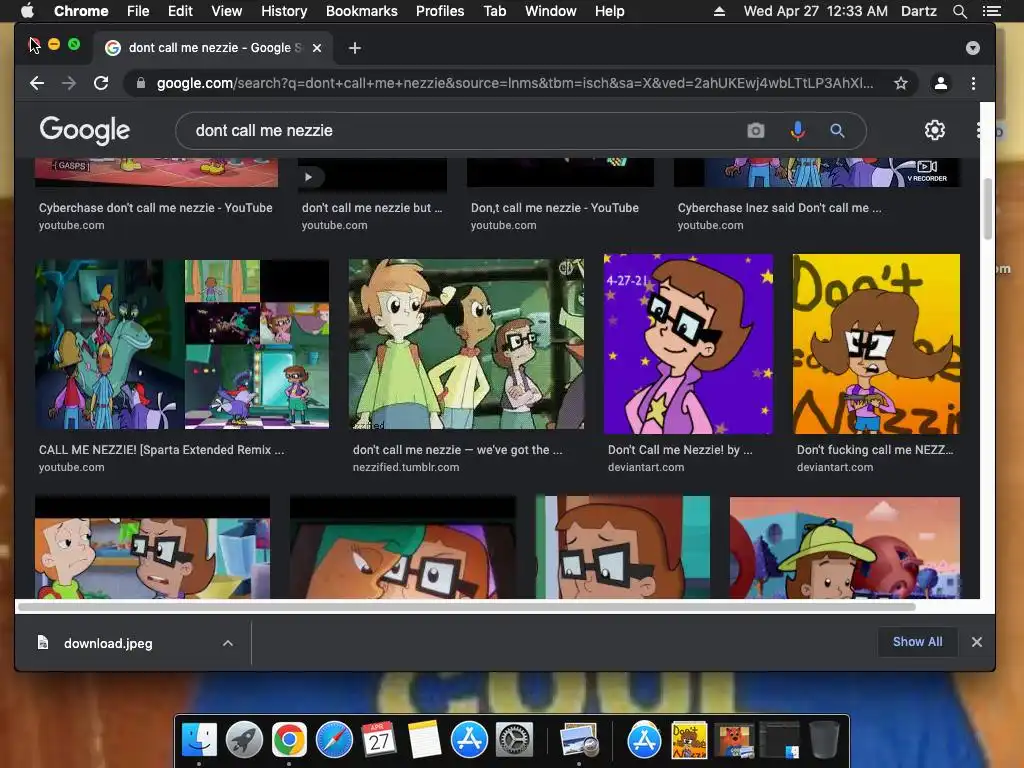Open Google Chrome from the Dock
This screenshot has height=768, width=1024.
[x=289, y=741]
